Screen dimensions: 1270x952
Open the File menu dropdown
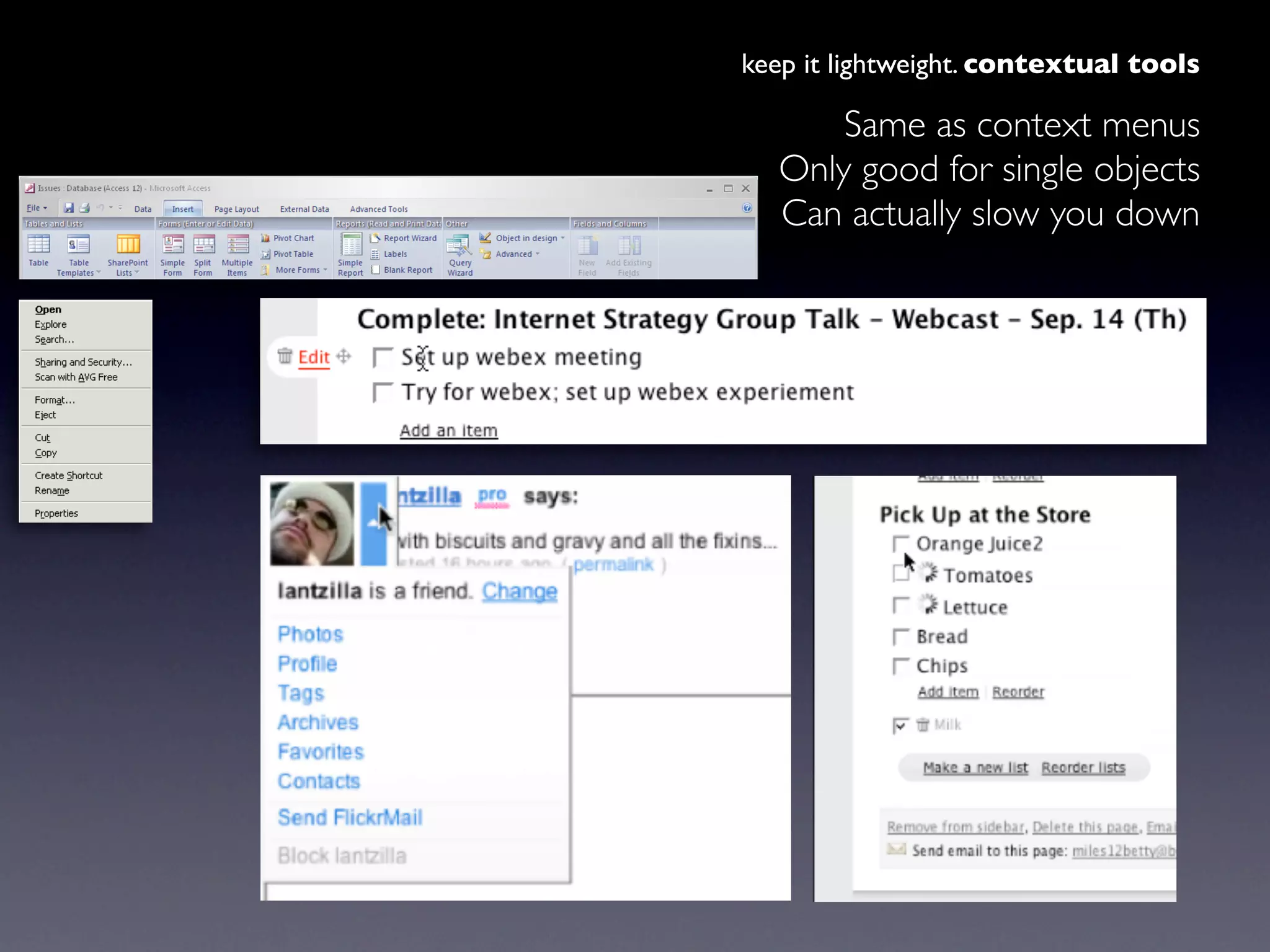(37, 208)
